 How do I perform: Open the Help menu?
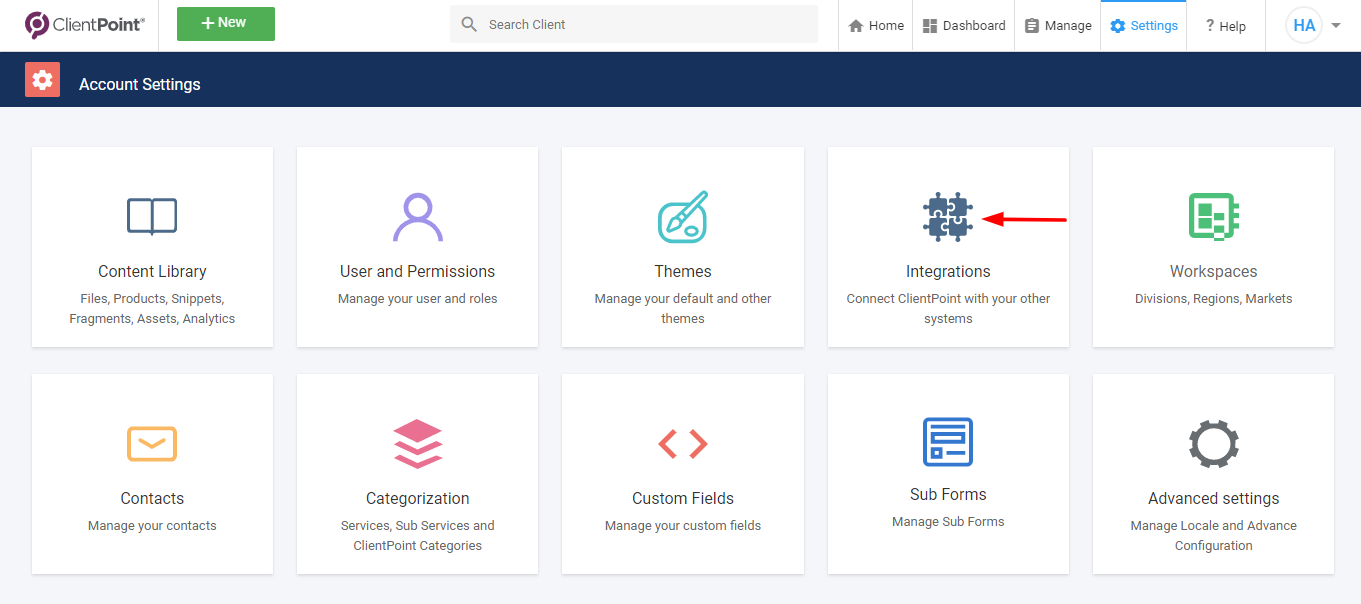coord(1225,26)
